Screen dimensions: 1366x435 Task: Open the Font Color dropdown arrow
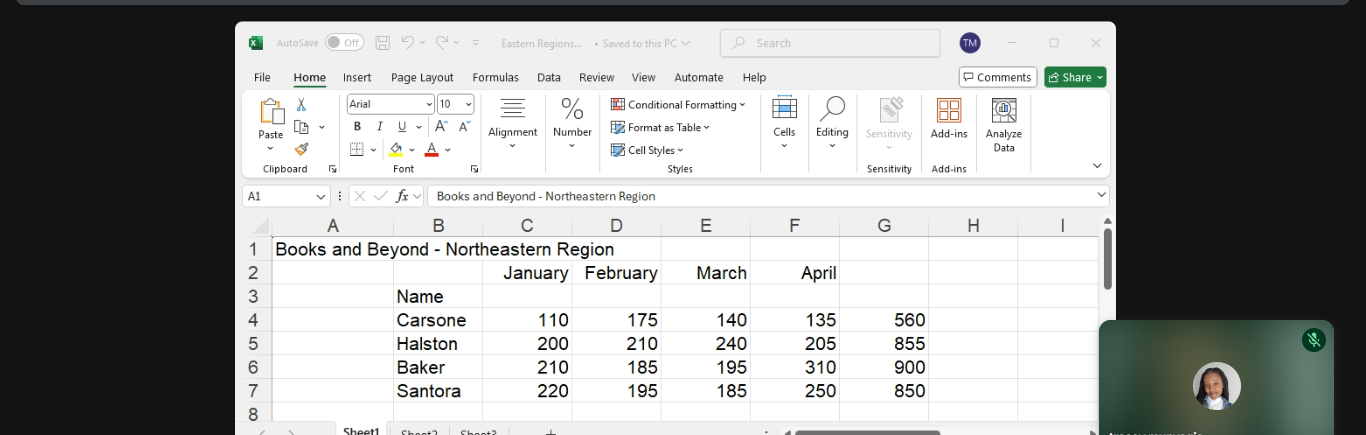(x=448, y=150)
